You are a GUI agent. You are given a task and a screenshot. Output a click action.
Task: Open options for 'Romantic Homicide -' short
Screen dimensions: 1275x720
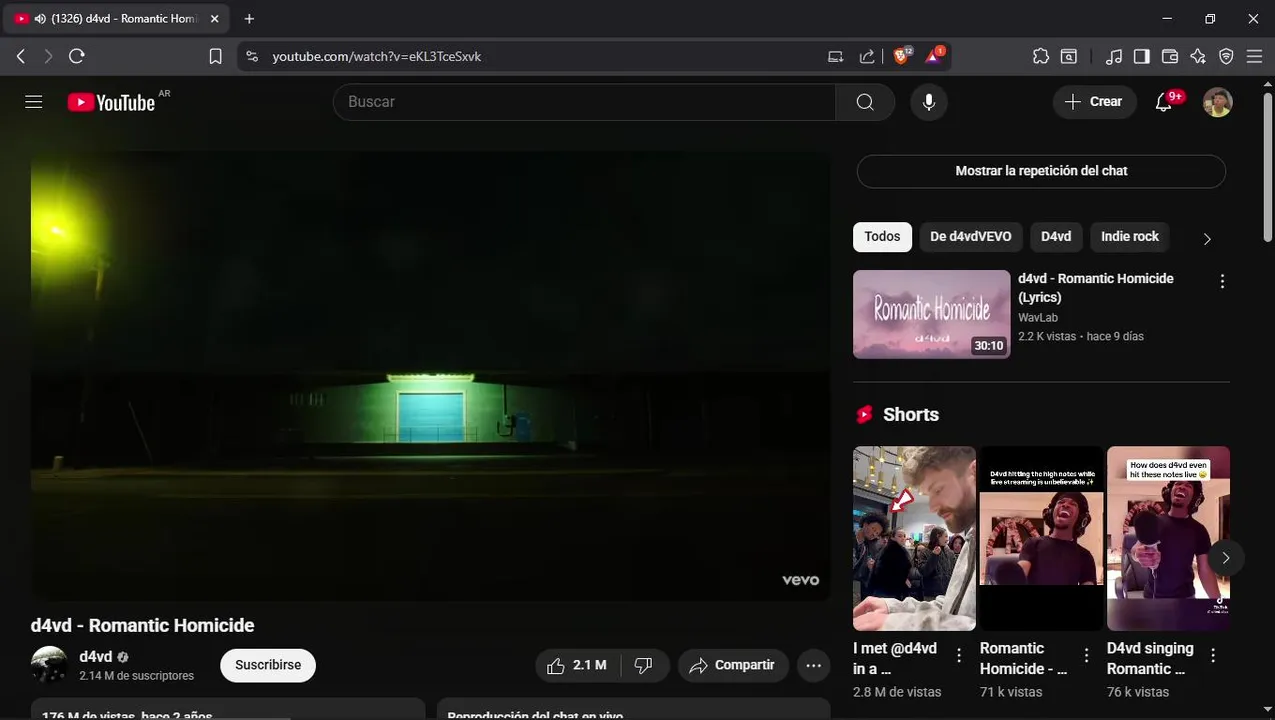click(1087, 656)
